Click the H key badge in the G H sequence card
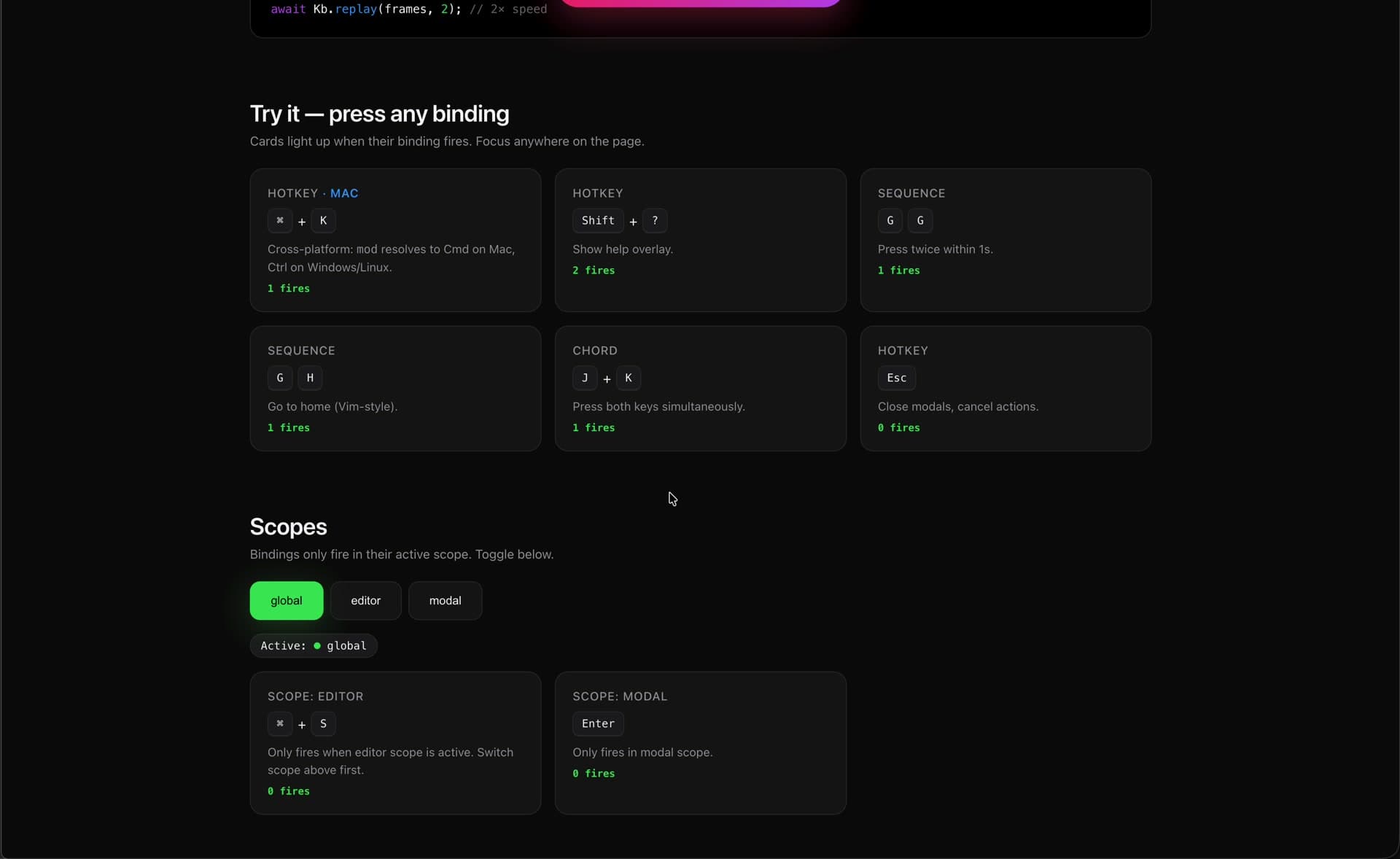 [x=310, y=378]
